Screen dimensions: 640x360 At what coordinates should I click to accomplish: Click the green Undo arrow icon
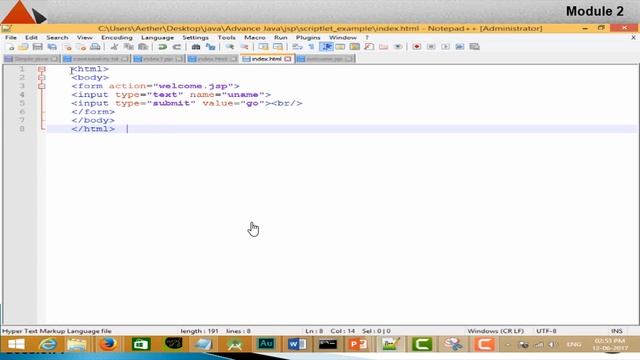(x=162, y=47)
